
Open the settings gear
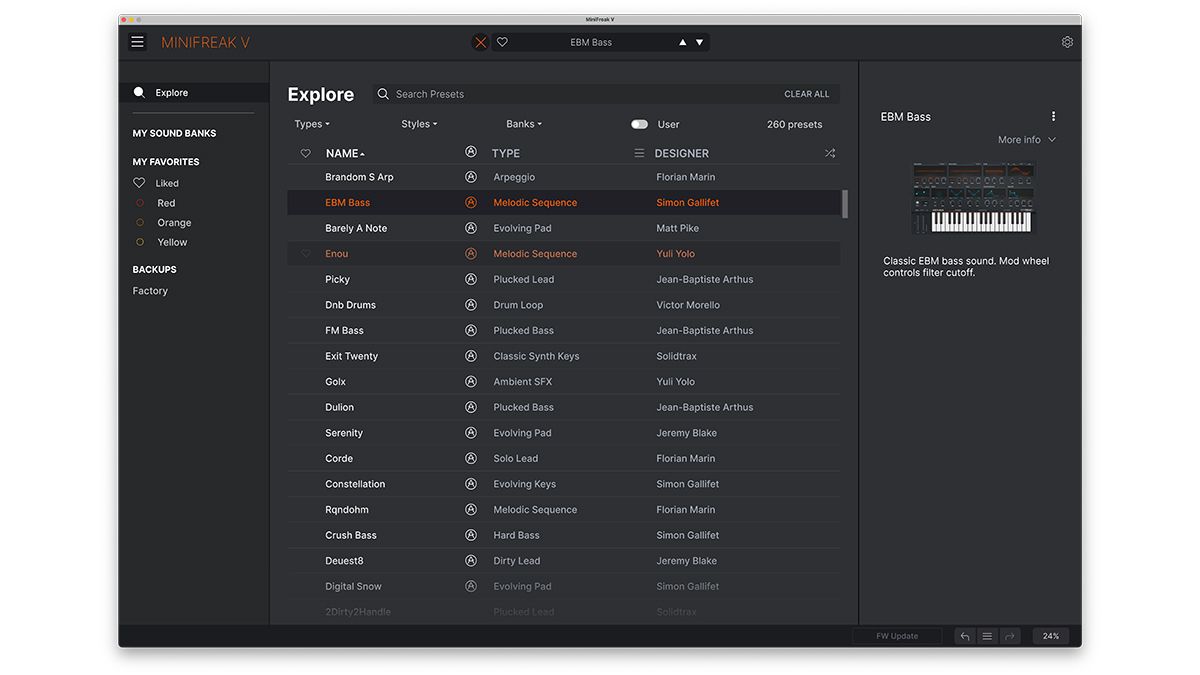1067,42
